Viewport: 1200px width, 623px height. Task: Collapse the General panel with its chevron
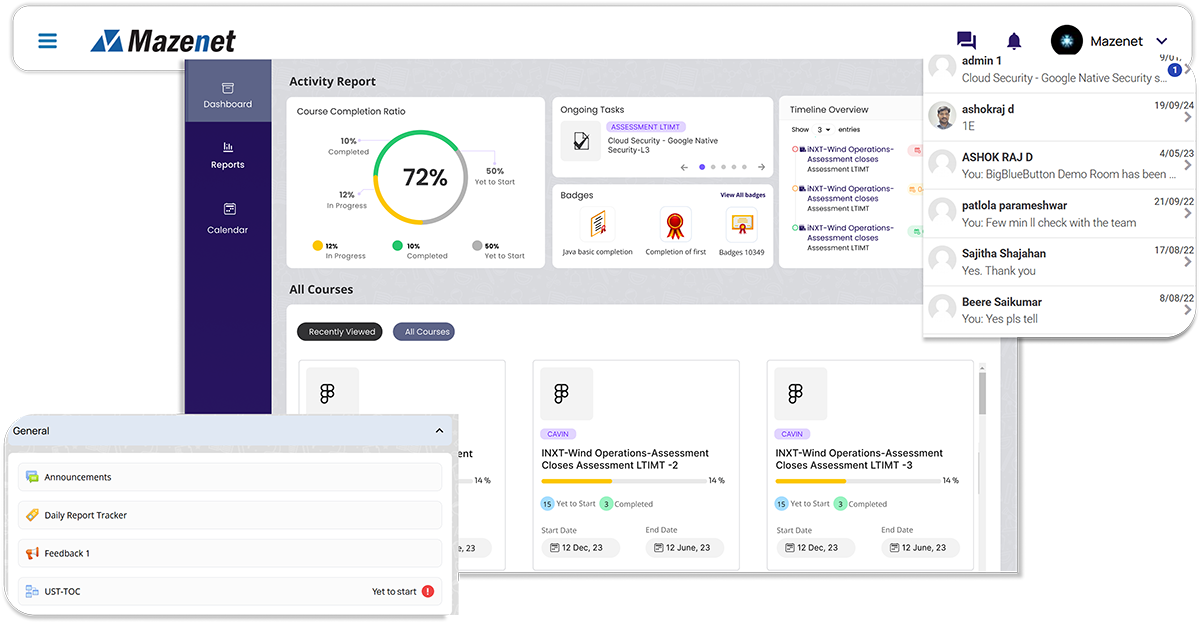439,430
